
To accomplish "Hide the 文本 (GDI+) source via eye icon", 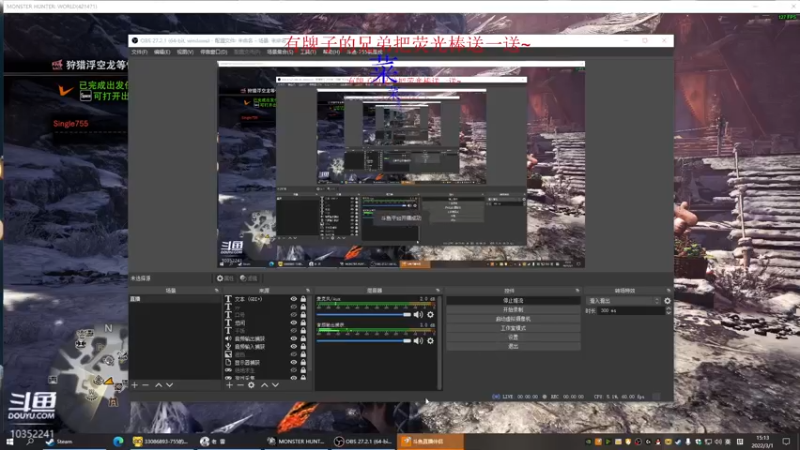I will (293, 299).
